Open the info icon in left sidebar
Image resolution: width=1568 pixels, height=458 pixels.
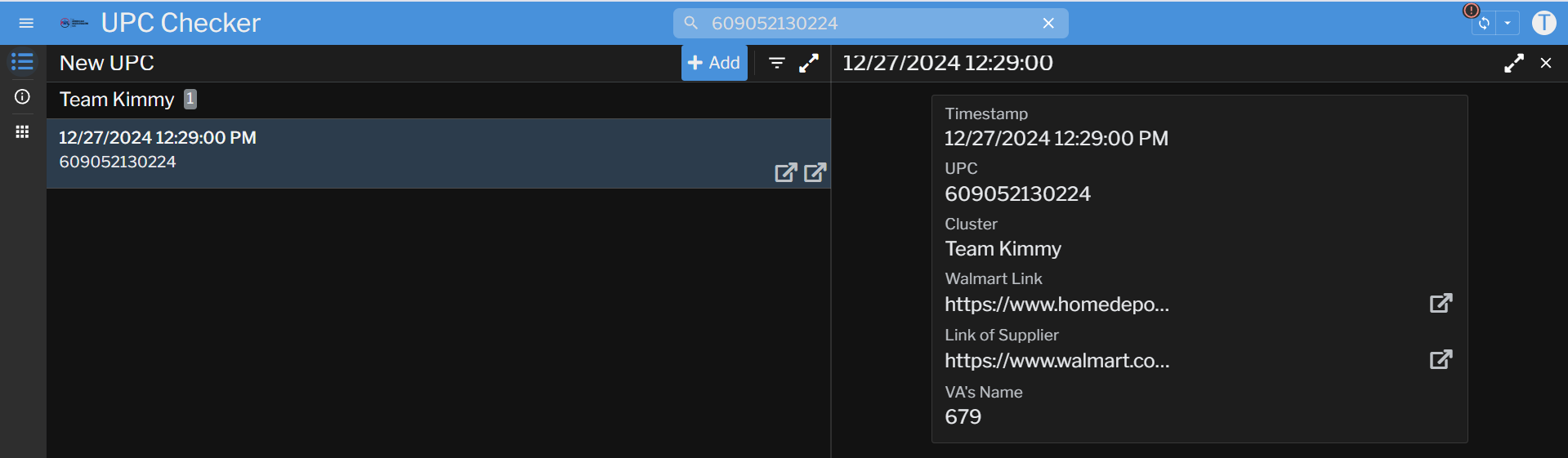pos(23,97)
